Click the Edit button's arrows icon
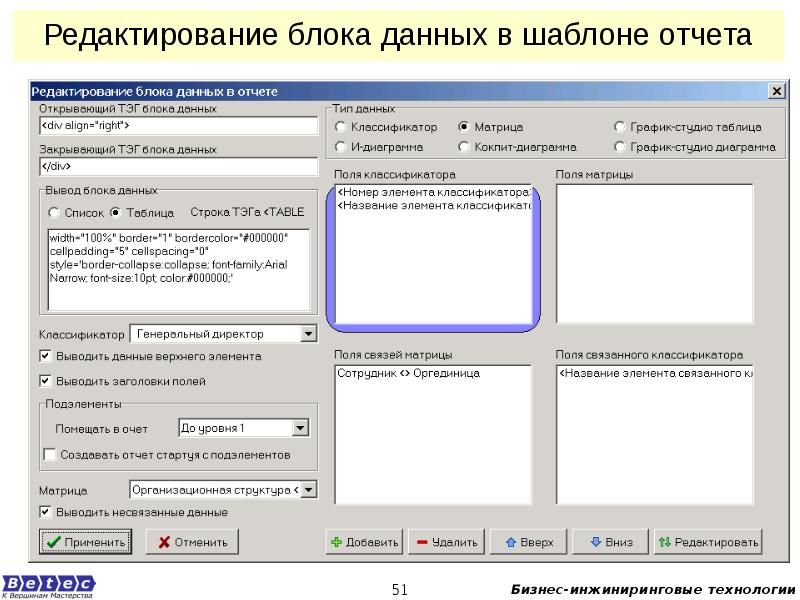This screenshot has height=600, width=800. click(x=665, y=542)
